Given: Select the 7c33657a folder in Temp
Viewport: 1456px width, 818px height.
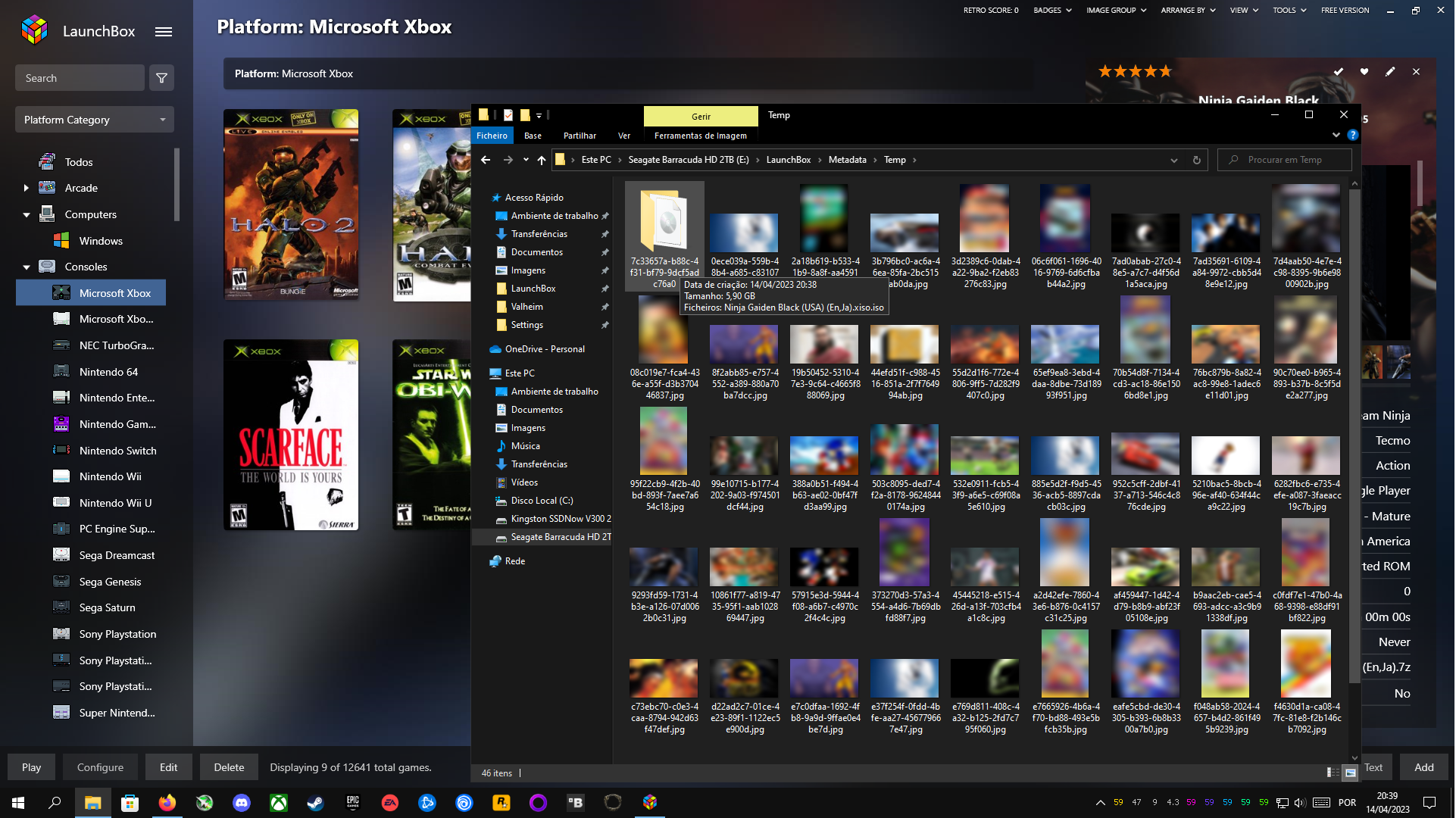Looking at the screenshot, I should tap(664, 236).
